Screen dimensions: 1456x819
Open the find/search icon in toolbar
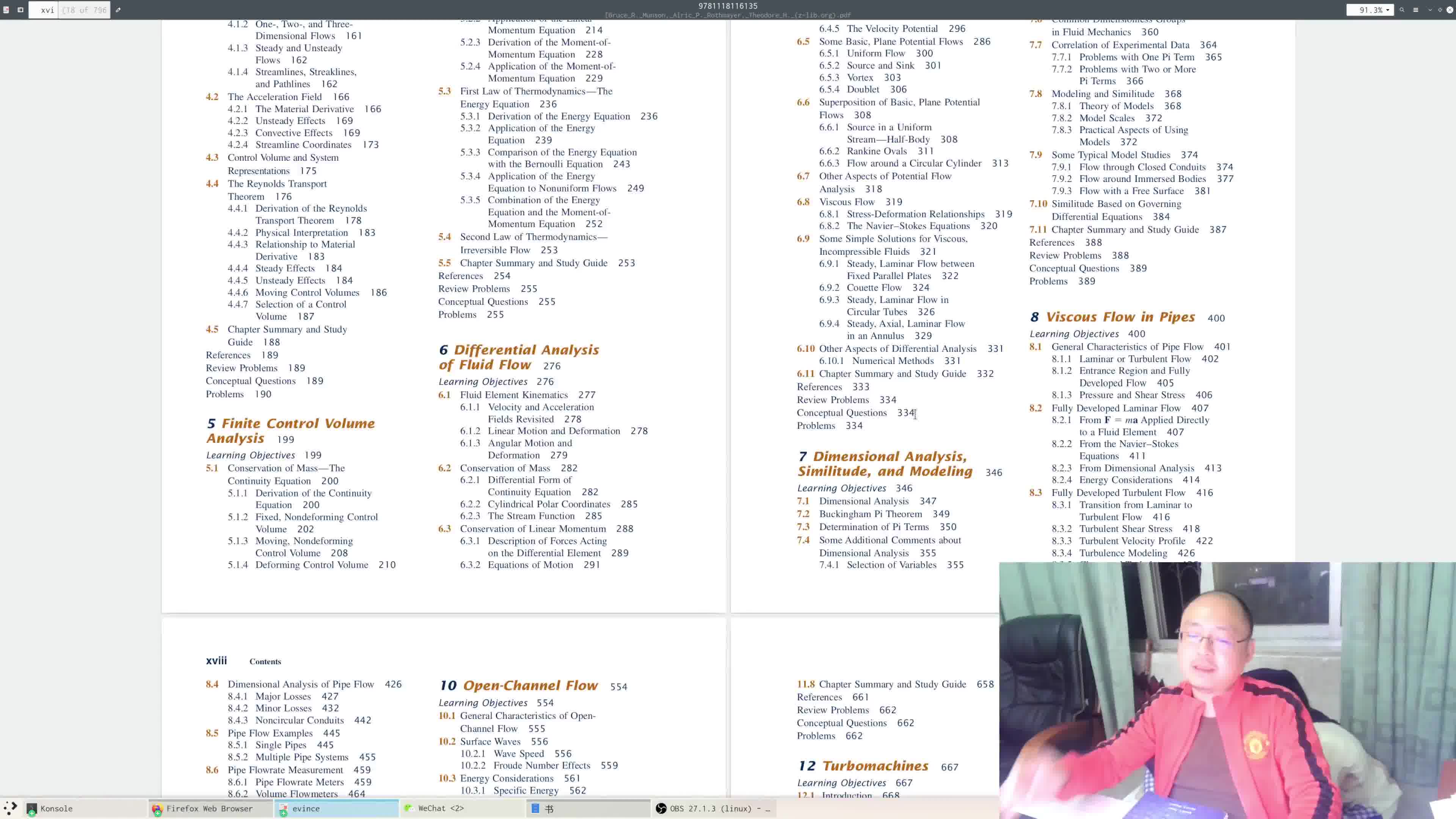(x=1402, y=9)
